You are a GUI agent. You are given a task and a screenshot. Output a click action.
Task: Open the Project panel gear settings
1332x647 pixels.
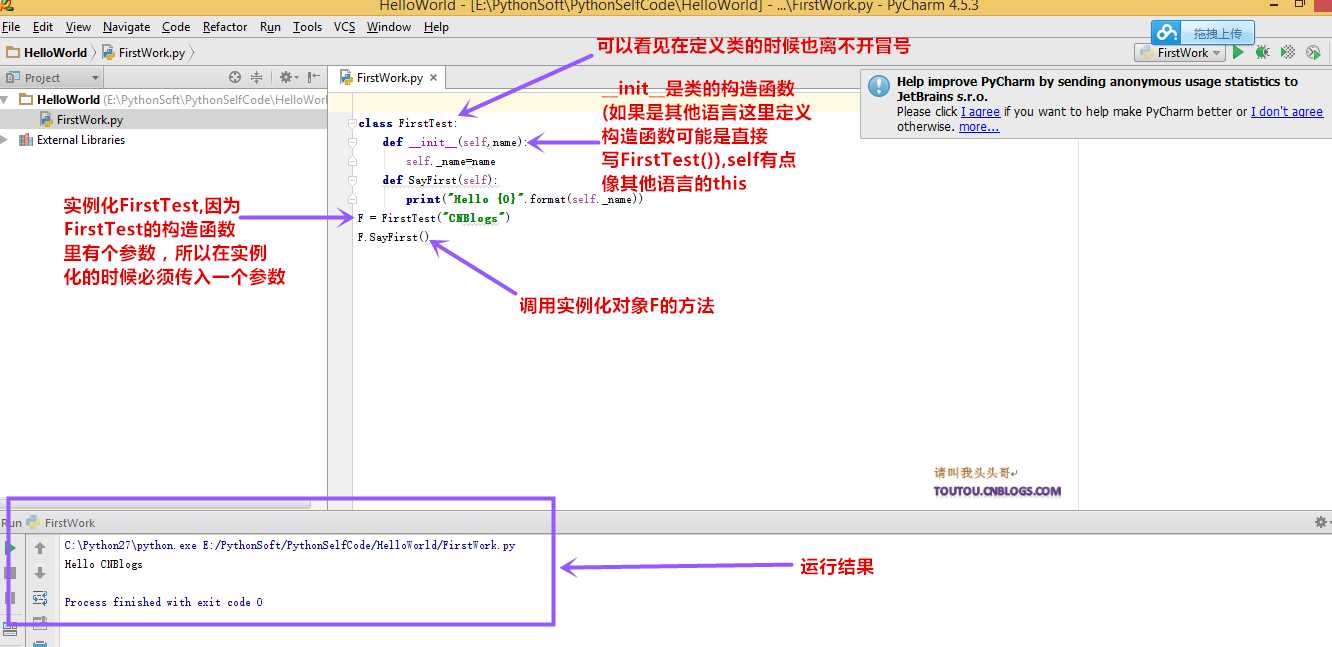pyautogui.click(x=288, y=77)
